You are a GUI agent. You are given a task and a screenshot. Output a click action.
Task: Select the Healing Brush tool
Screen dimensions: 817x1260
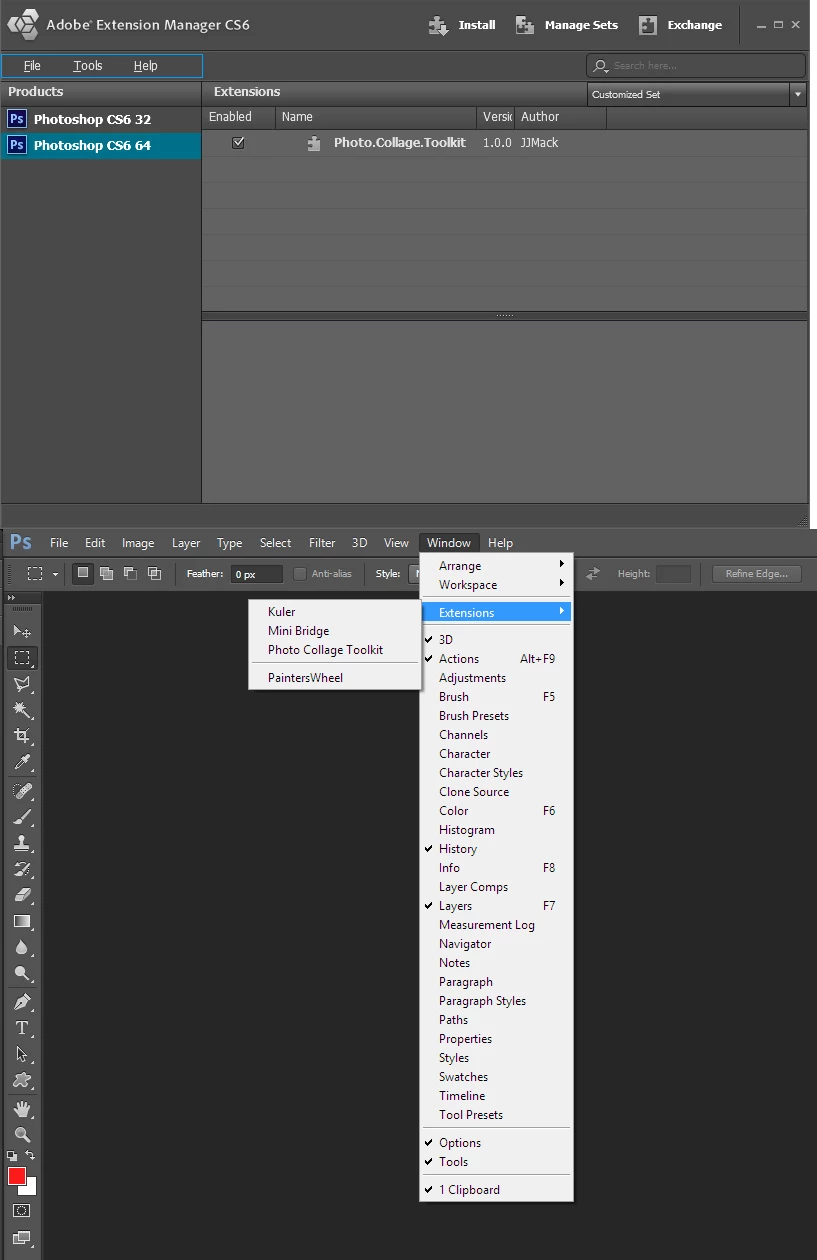22,791
